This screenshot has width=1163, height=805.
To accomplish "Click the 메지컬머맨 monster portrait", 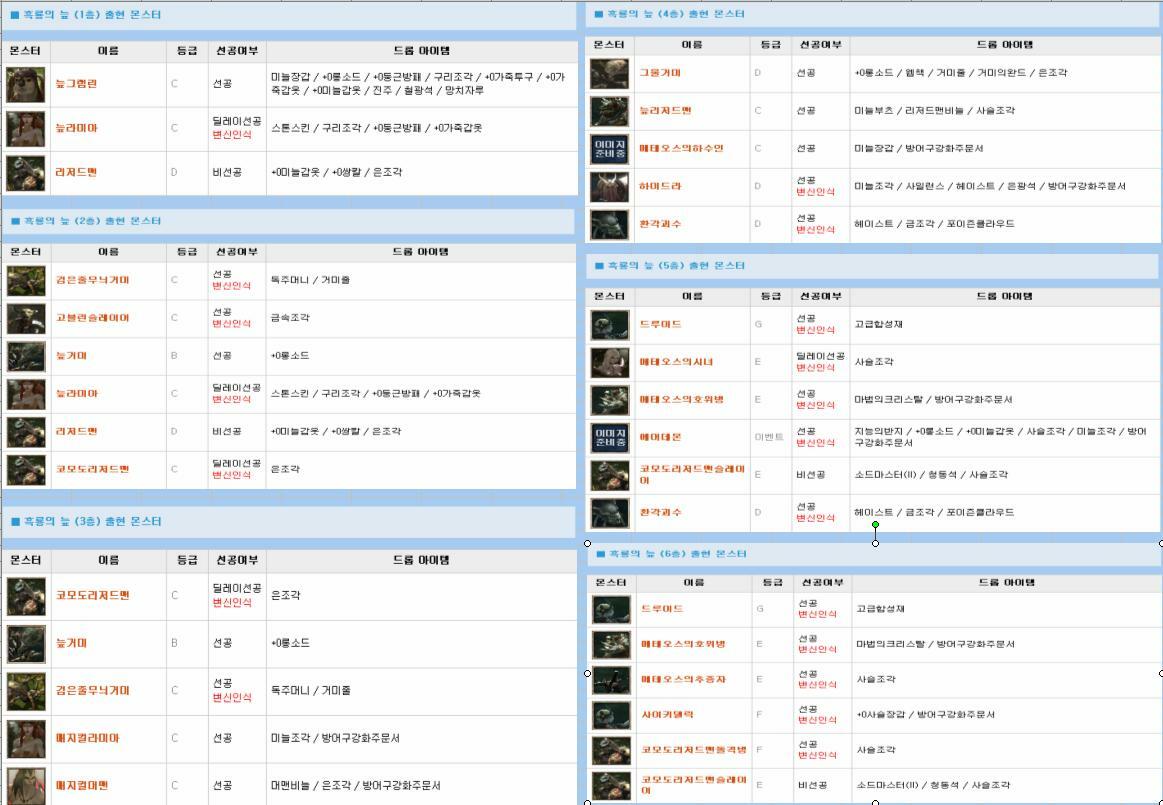I will 26,785.
